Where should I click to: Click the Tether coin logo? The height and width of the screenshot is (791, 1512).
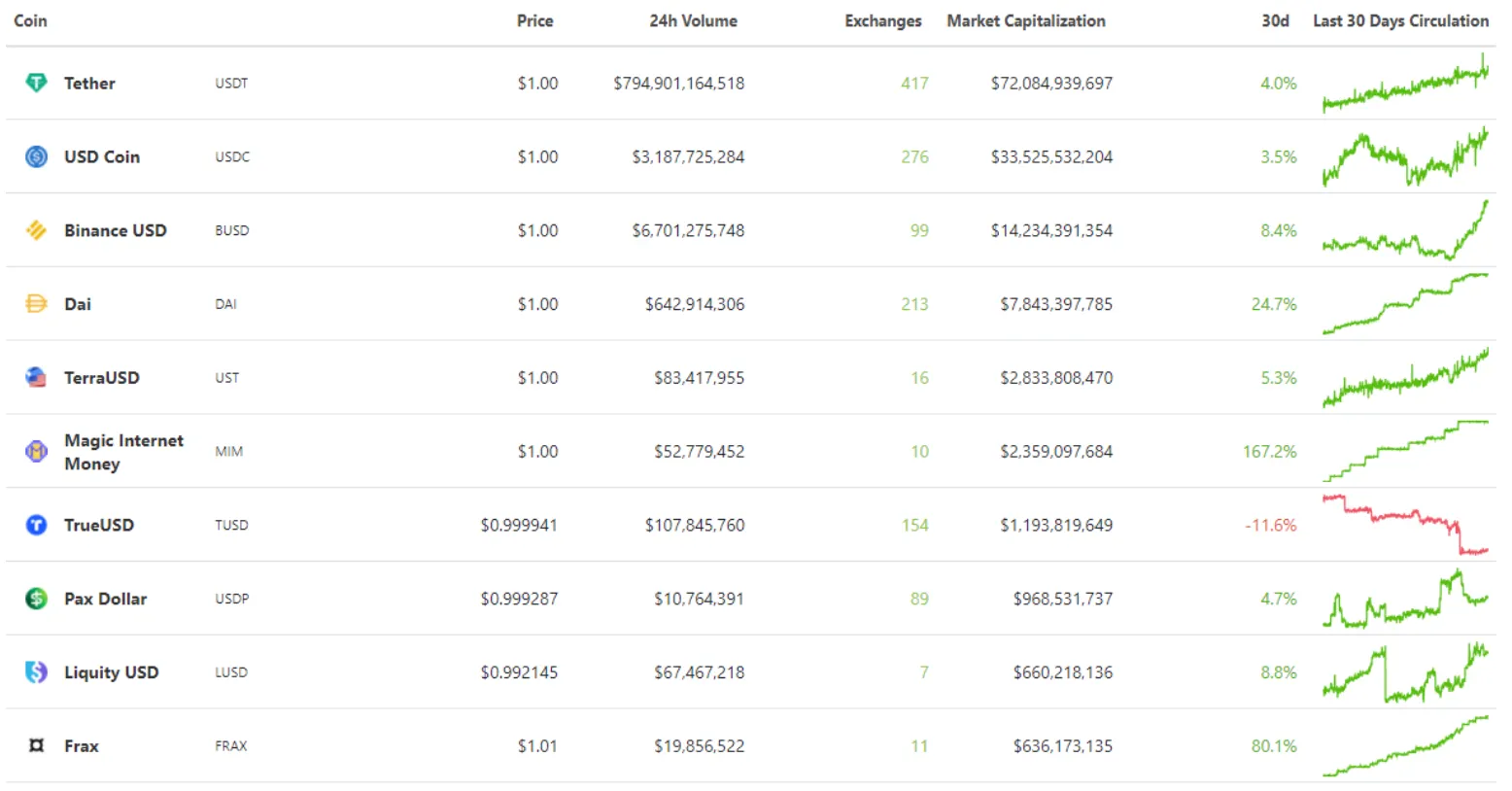[36, 83]
